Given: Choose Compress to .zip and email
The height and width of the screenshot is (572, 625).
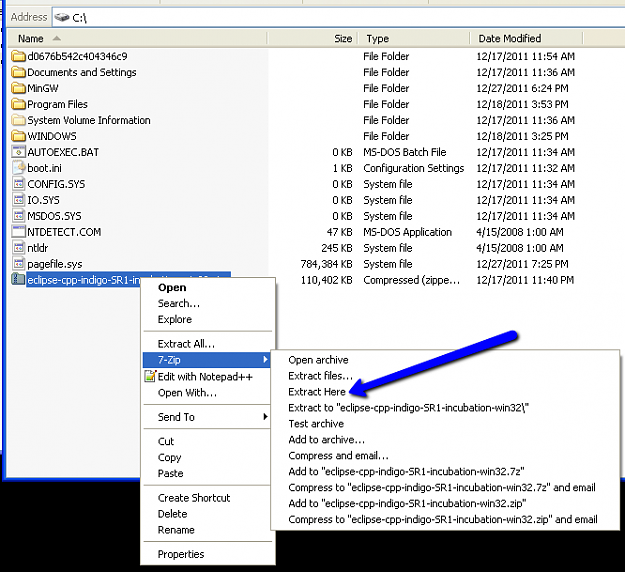Looking at the screenshot, I should coord(445,519).
